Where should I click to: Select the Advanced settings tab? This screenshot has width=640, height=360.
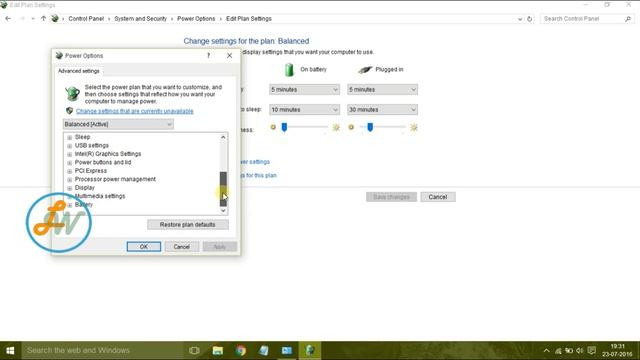(x=78, y=71)
